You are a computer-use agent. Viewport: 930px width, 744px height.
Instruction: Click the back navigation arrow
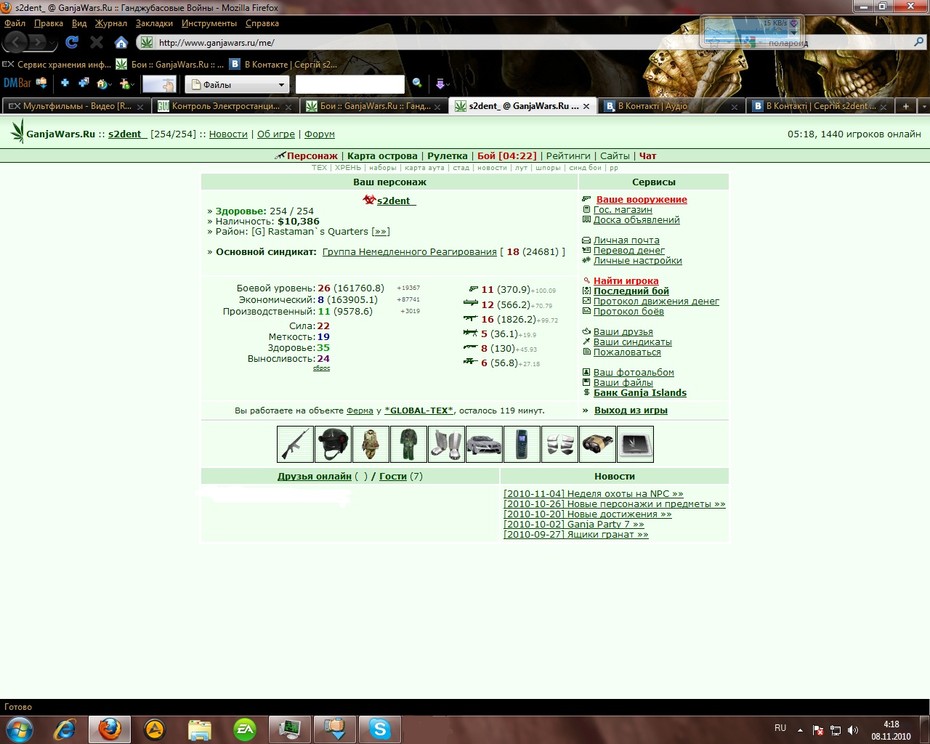(16, 42)
